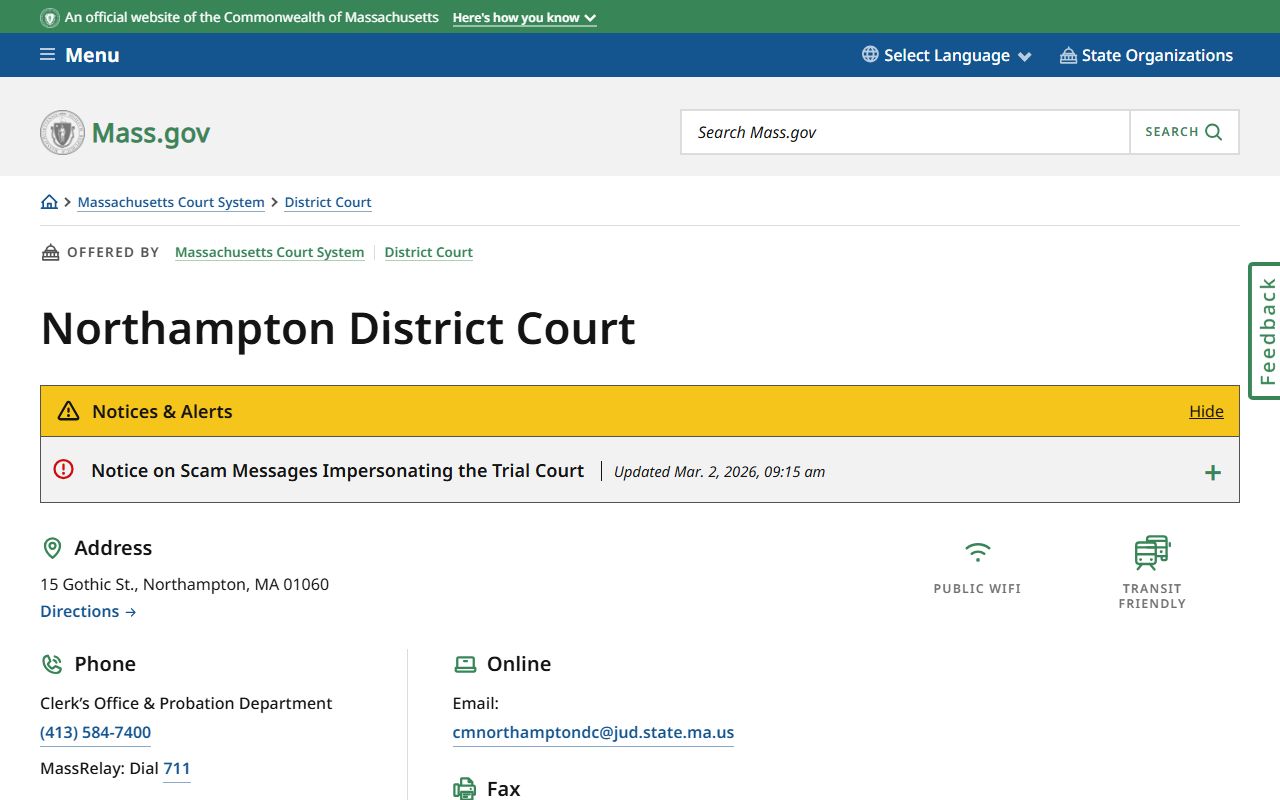Click the Offered By institution icon
Screen dimensions: 1280x800
[50, 252]
